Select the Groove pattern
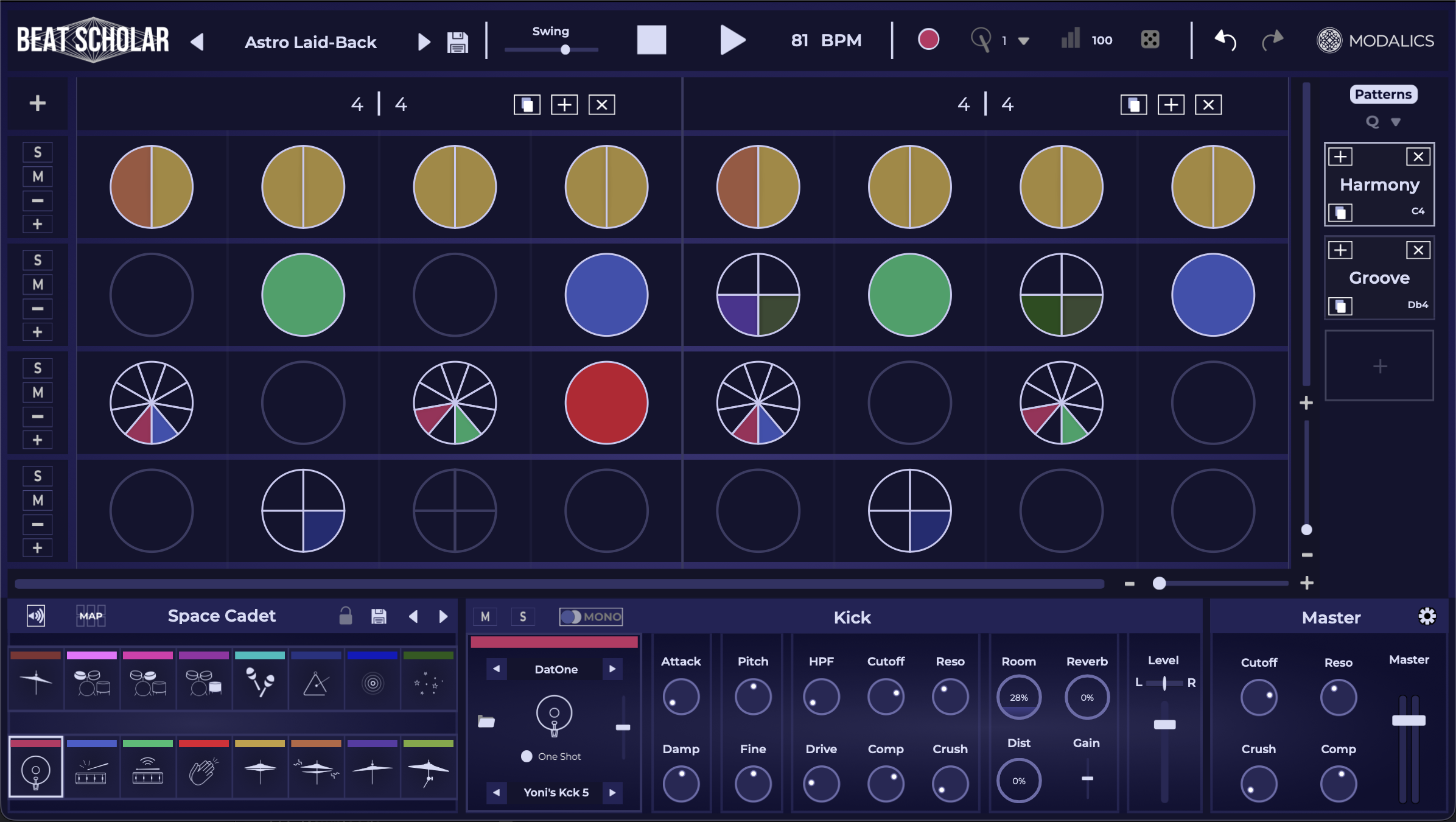 (x=1379, y=278)
